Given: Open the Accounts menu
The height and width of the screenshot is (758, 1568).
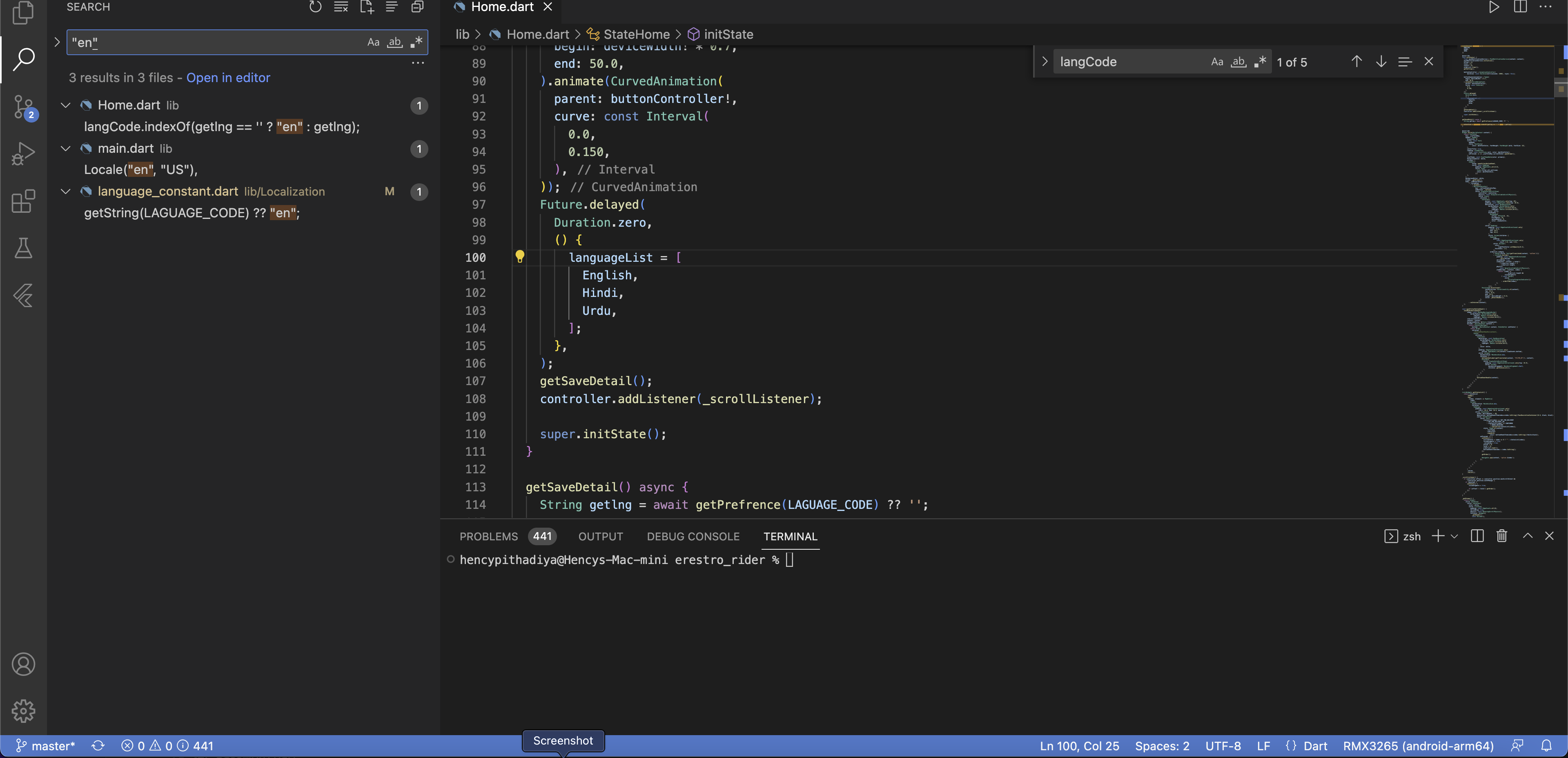Looking at the screenshot, I should click(x=23, y=664).
